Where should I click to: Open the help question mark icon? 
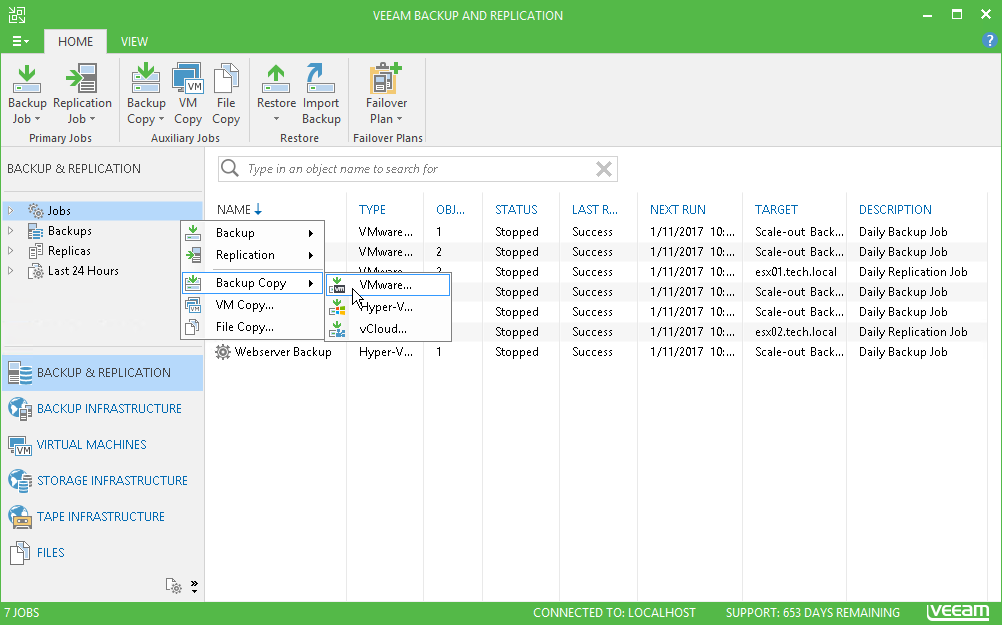pyautogui.click(x=989, y=41)
